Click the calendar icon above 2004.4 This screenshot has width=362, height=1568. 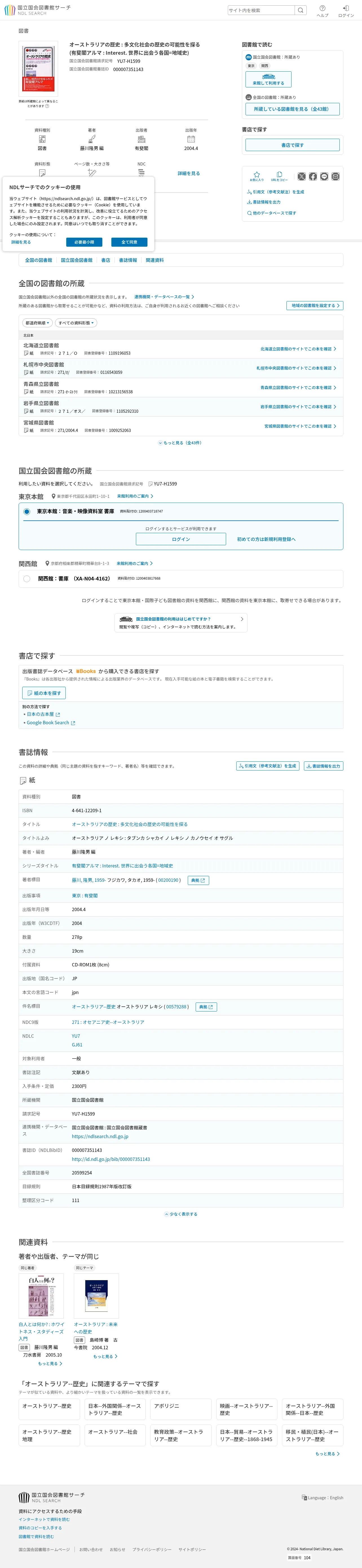pyautogui.click(x=191, y=139)
